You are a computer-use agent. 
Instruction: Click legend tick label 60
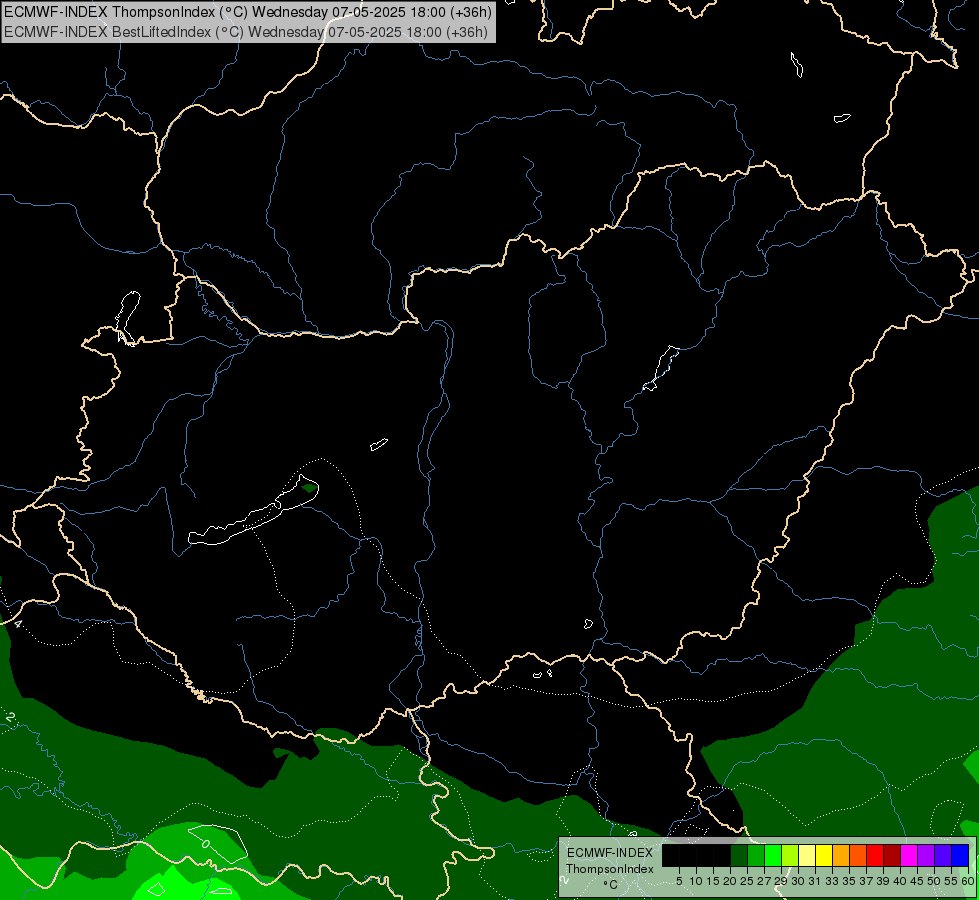pyautogui.click(x=968, y=881)
